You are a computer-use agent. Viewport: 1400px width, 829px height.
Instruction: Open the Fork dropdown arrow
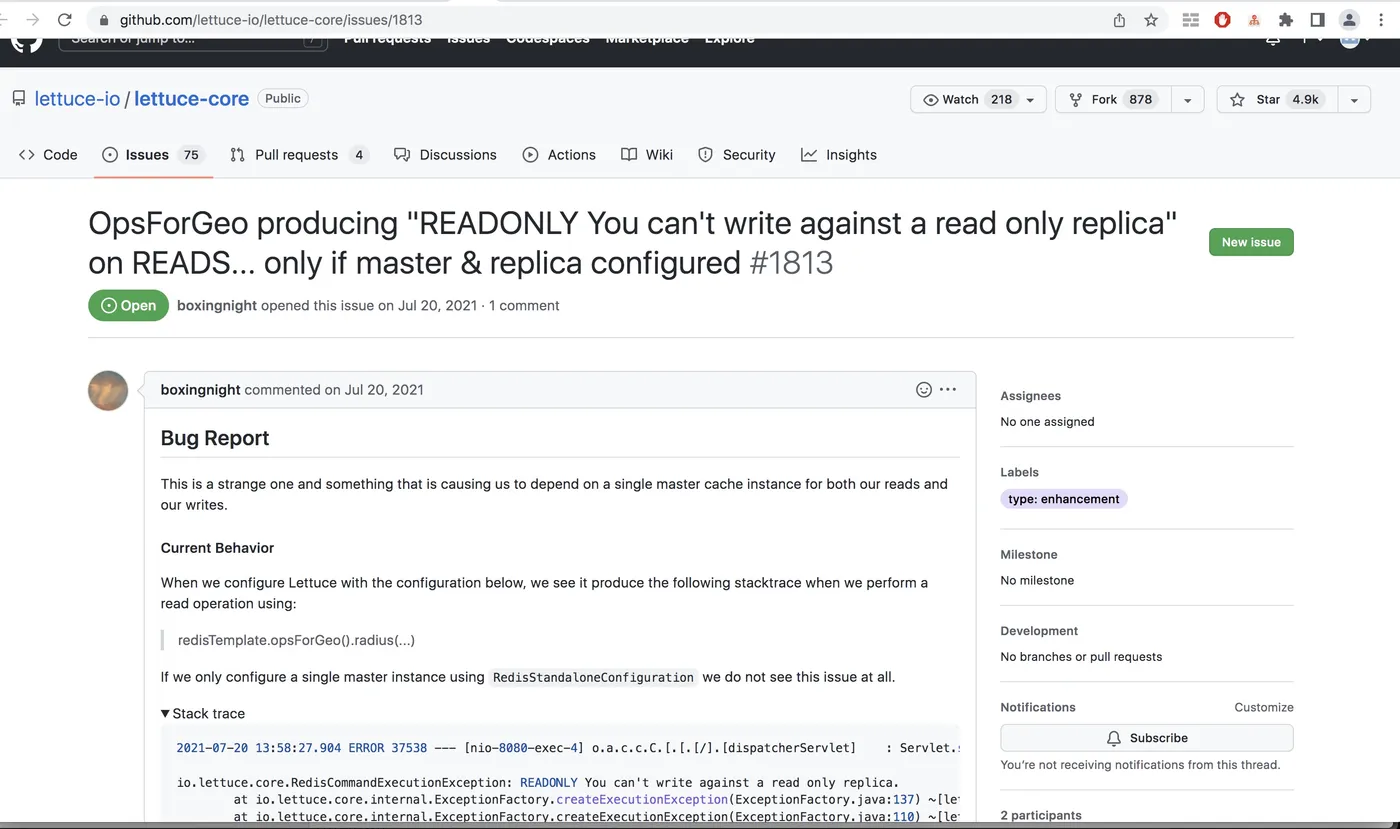(x=1187, y=99)
